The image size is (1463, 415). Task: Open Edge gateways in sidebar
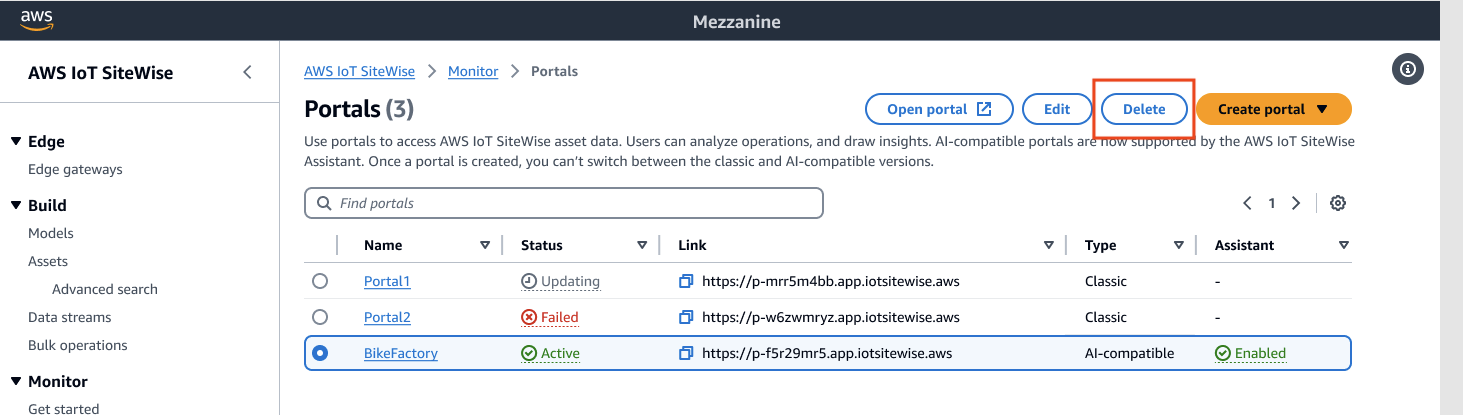tap(75, 169)
